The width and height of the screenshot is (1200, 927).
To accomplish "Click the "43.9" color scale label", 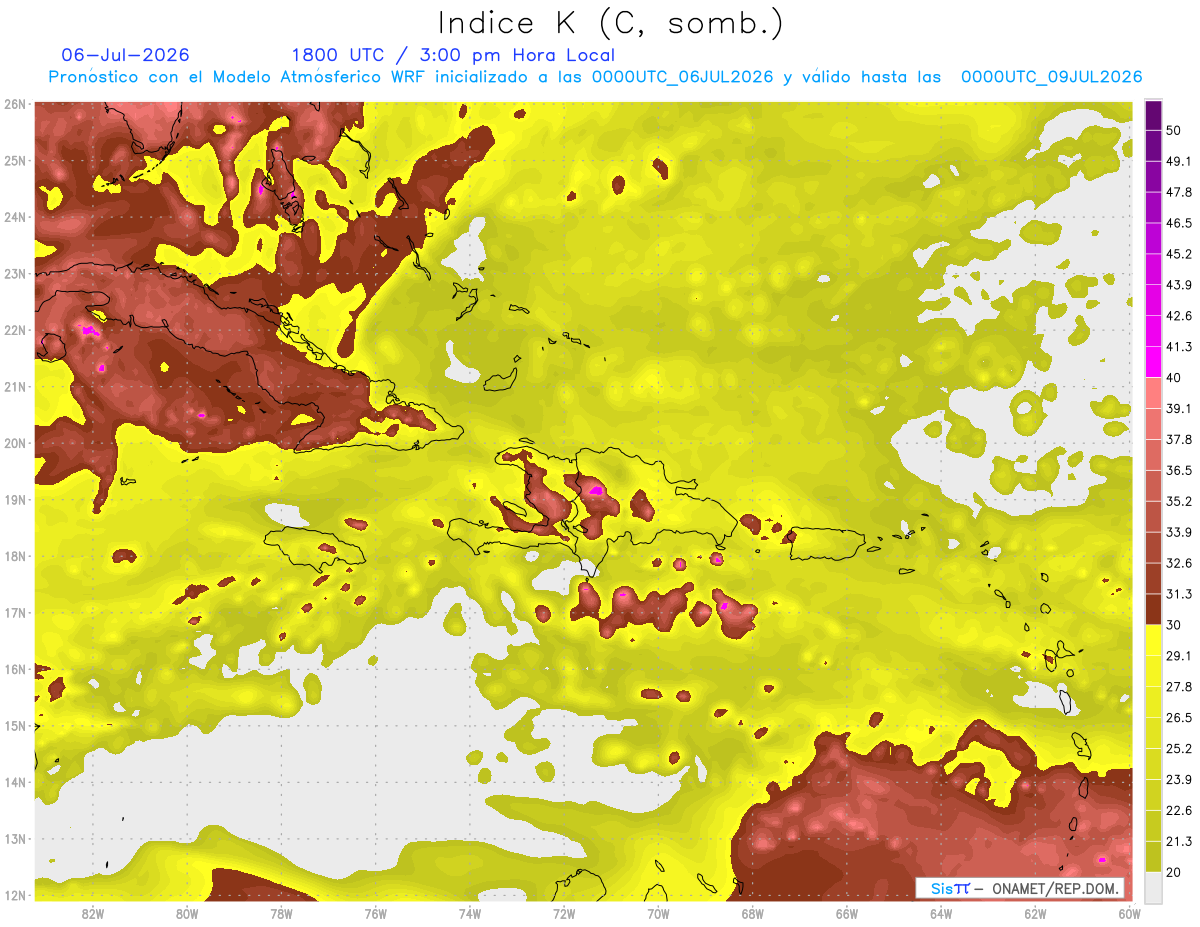I will 1179,285.
